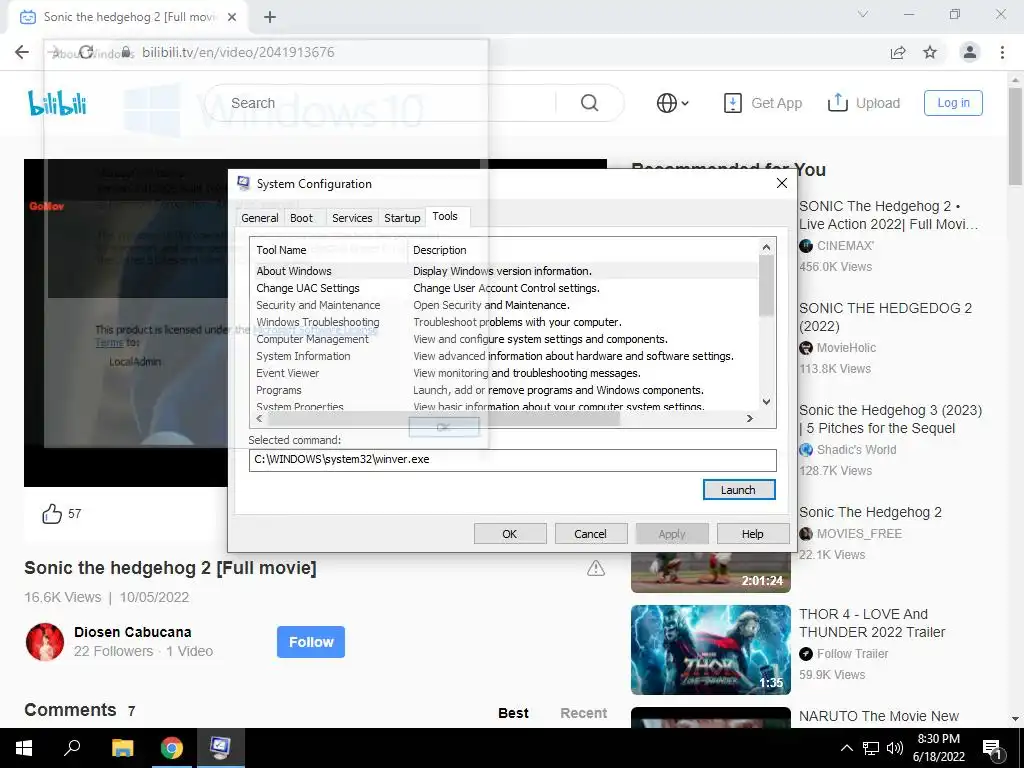Screen dimensions: 1024x768
Task: Click Cancel in System Configuration
Action: click(x=590, y=534)
